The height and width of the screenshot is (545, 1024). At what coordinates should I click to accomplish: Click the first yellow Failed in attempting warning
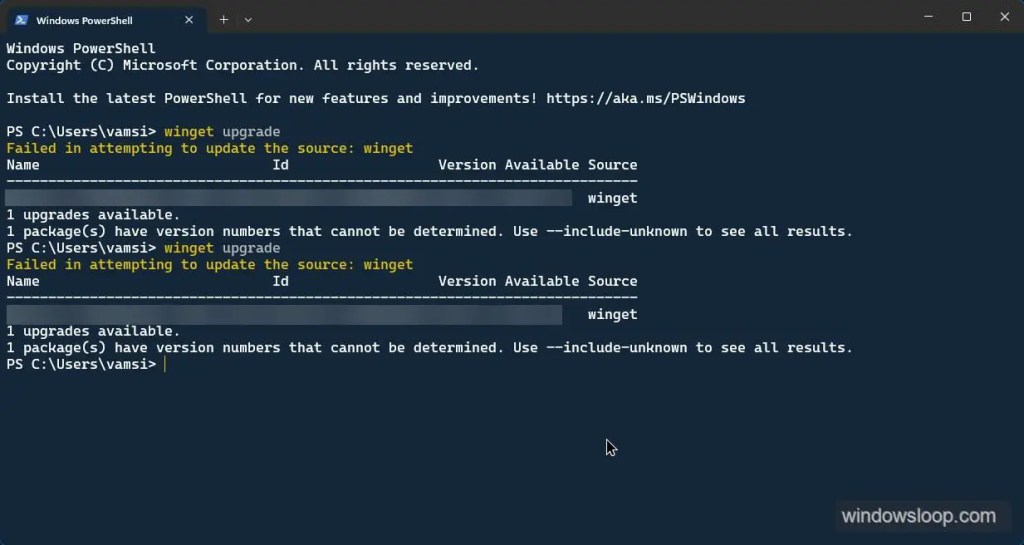pyautogui.click(x=210, y=149)
